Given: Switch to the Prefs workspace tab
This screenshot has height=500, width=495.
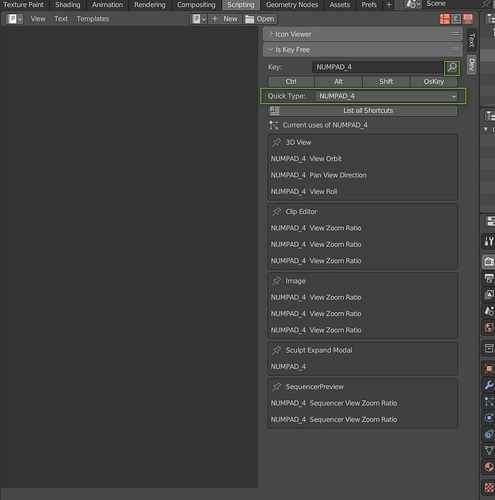Looking at the screenshot, I should click(x=369, y=5).
